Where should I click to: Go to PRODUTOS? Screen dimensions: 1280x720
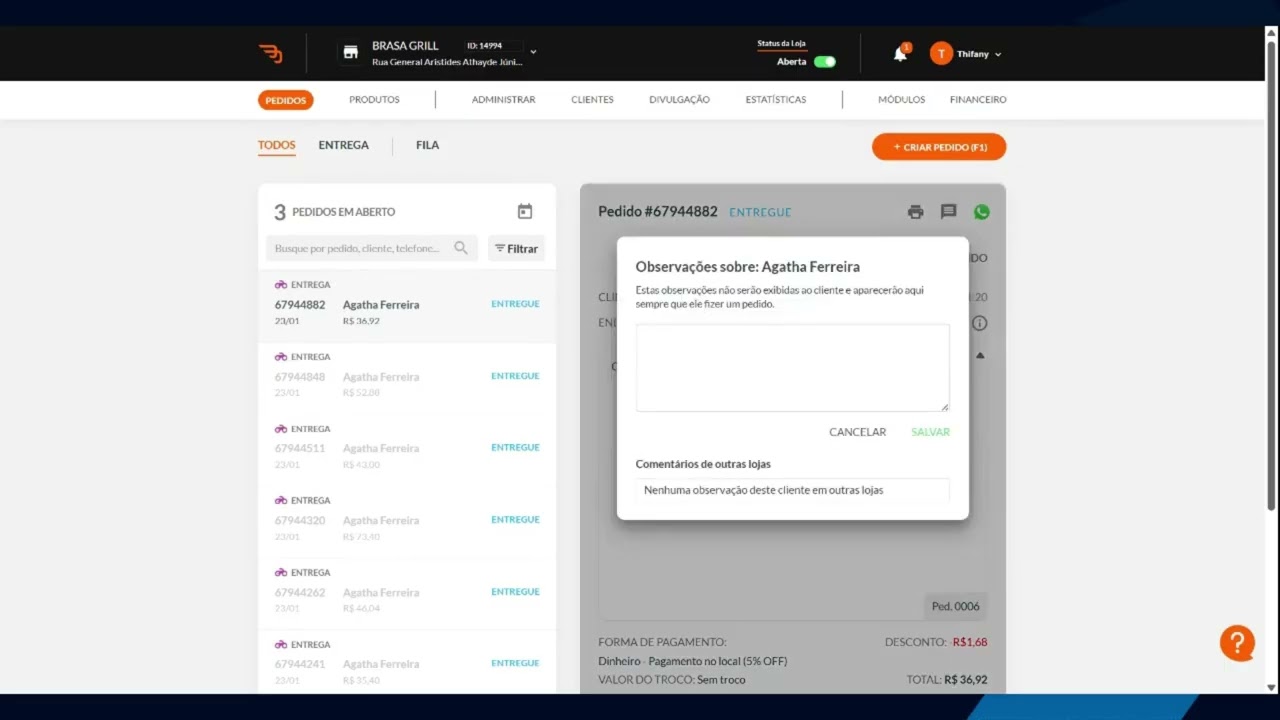click(374, 100)
